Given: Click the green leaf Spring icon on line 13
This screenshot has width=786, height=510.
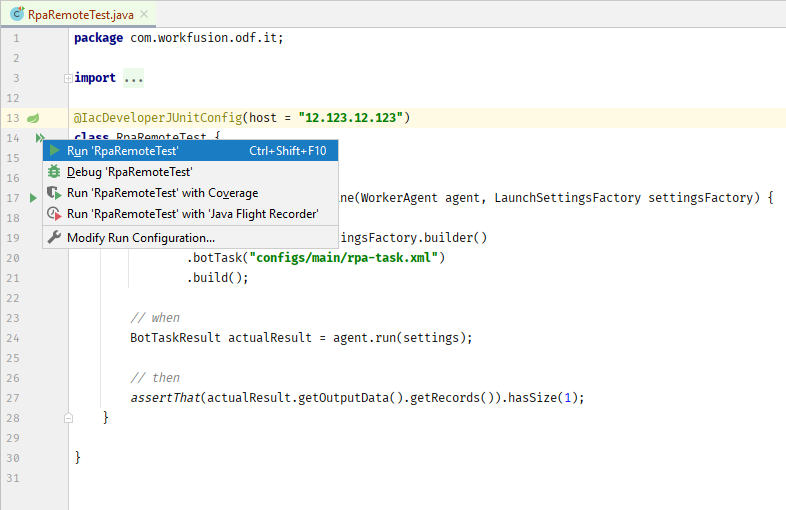Looking at the screenshot, I should (33, 118).
